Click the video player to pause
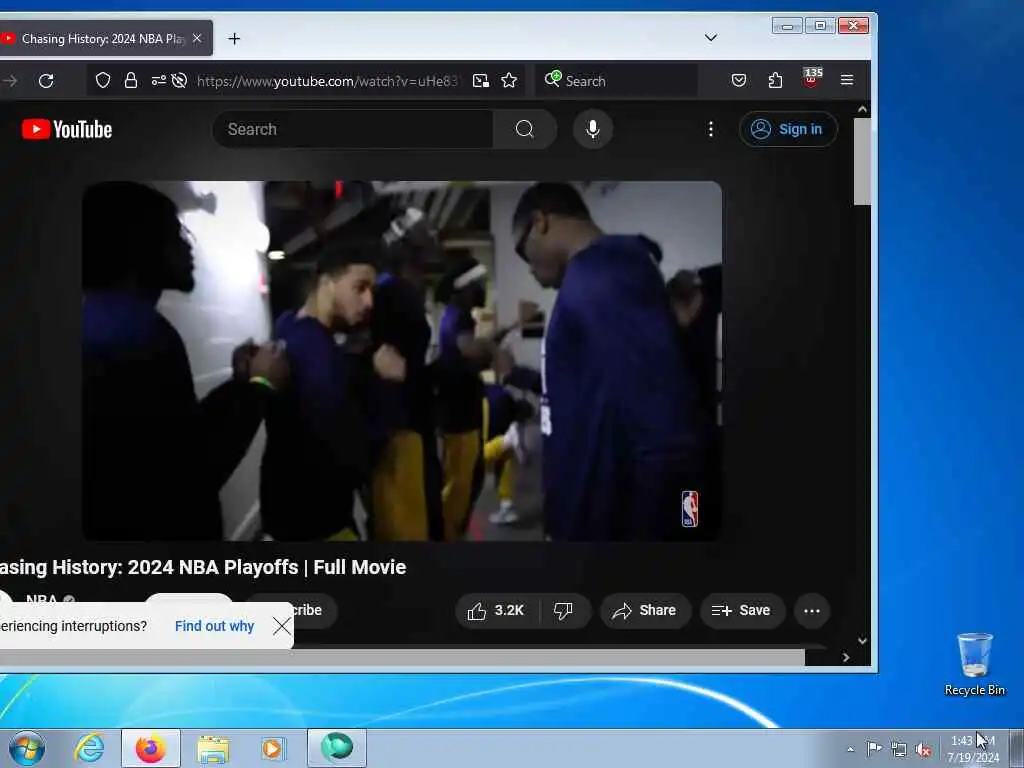Screen dimensions: 1024x768 (402, 360)
